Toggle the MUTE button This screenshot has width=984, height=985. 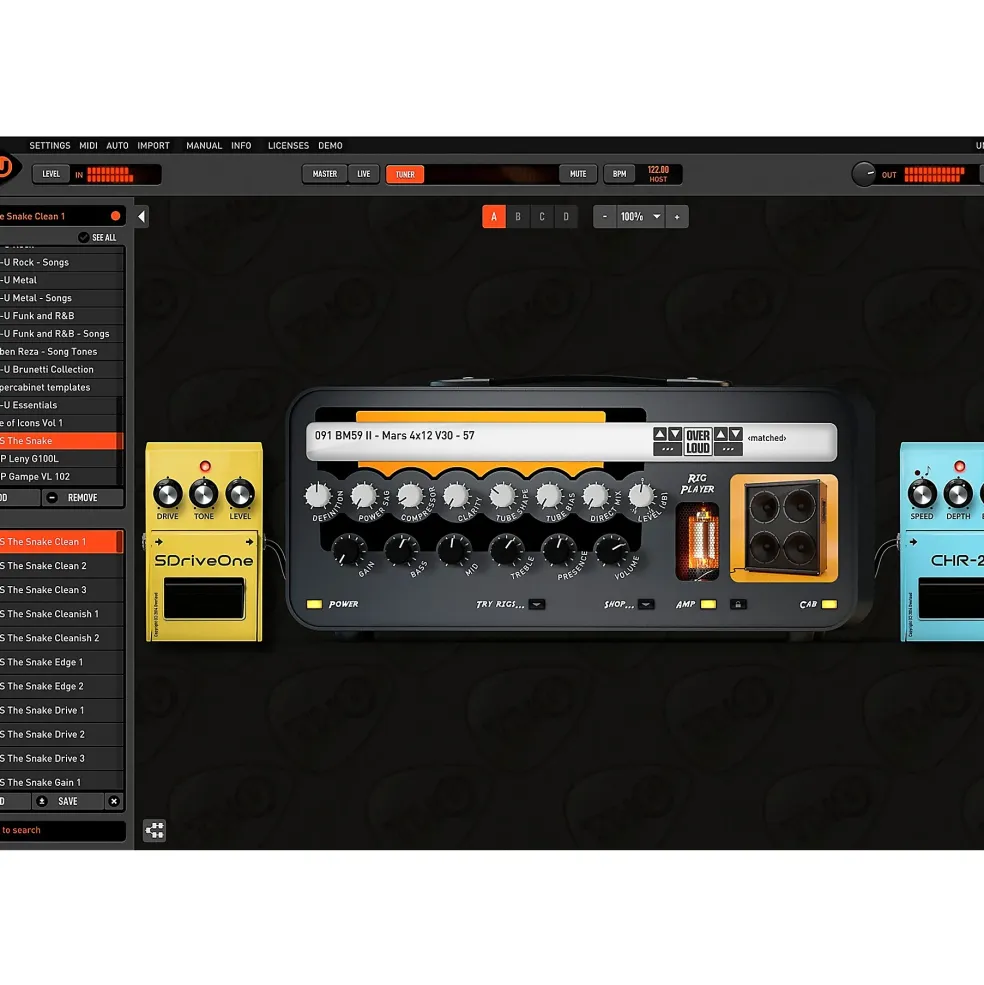click(x=578, y=174)
